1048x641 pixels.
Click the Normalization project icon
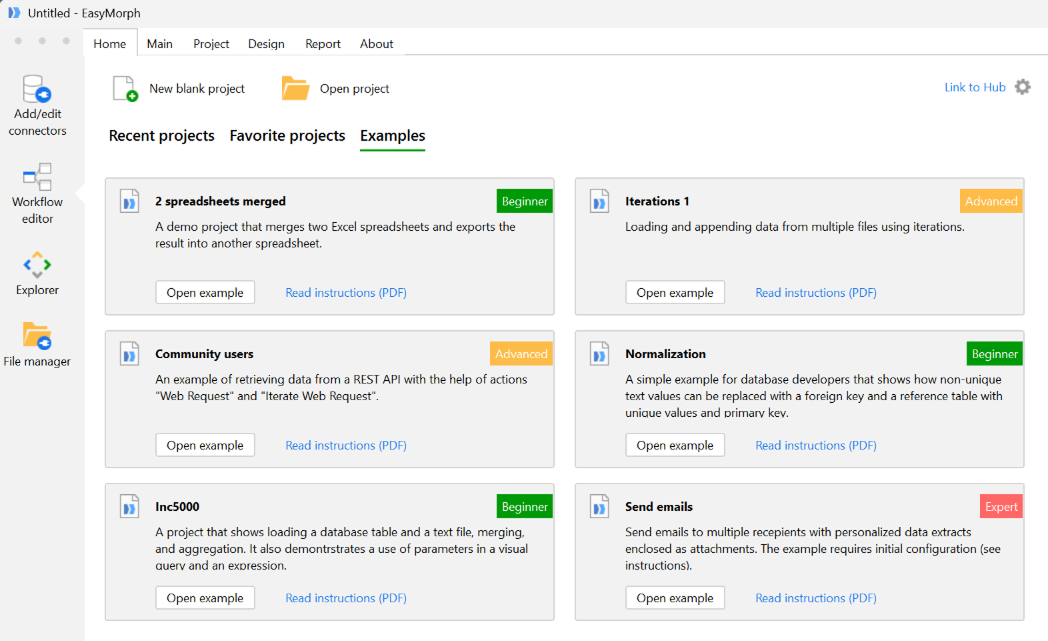600,354
